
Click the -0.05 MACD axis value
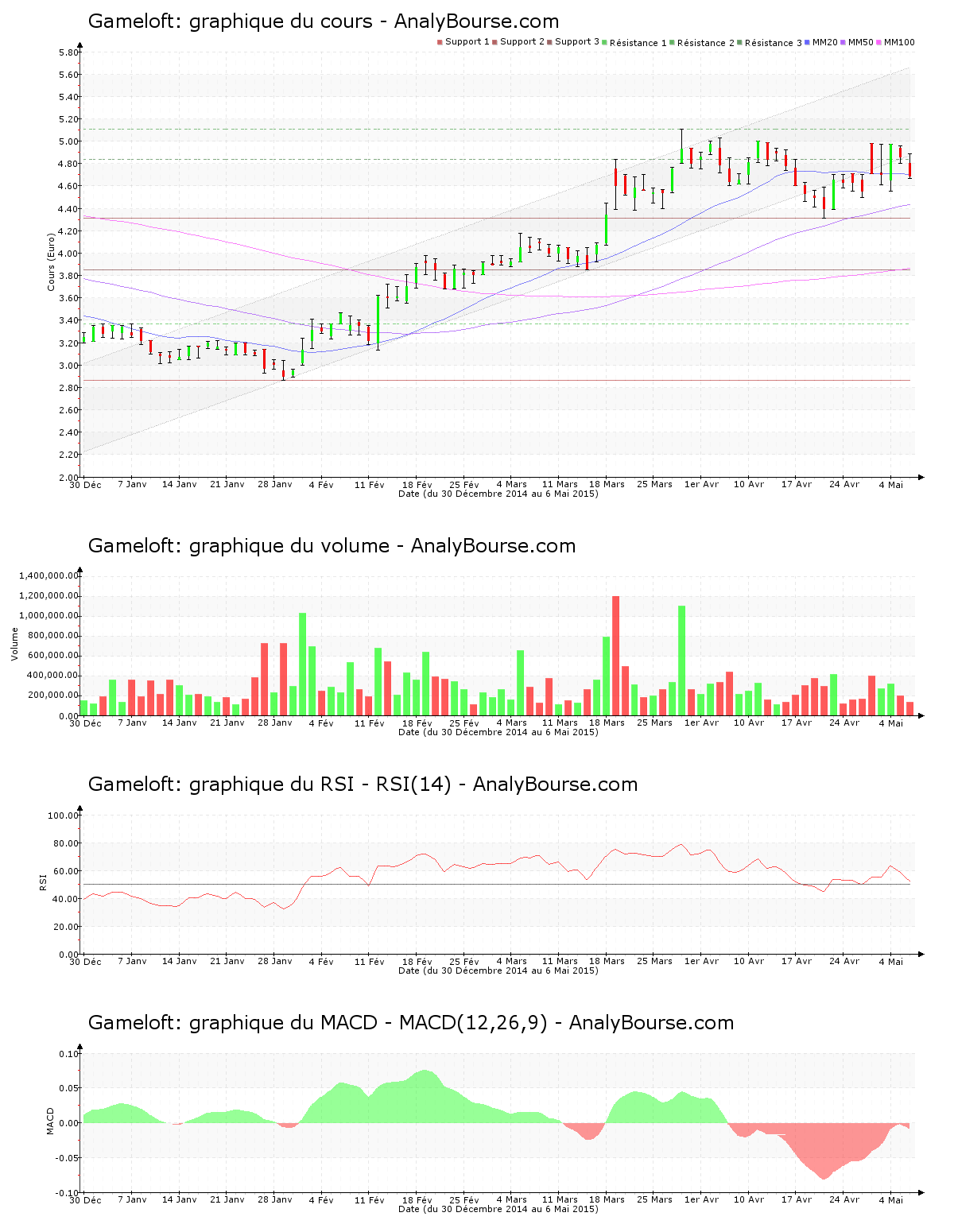point(67,1158)
